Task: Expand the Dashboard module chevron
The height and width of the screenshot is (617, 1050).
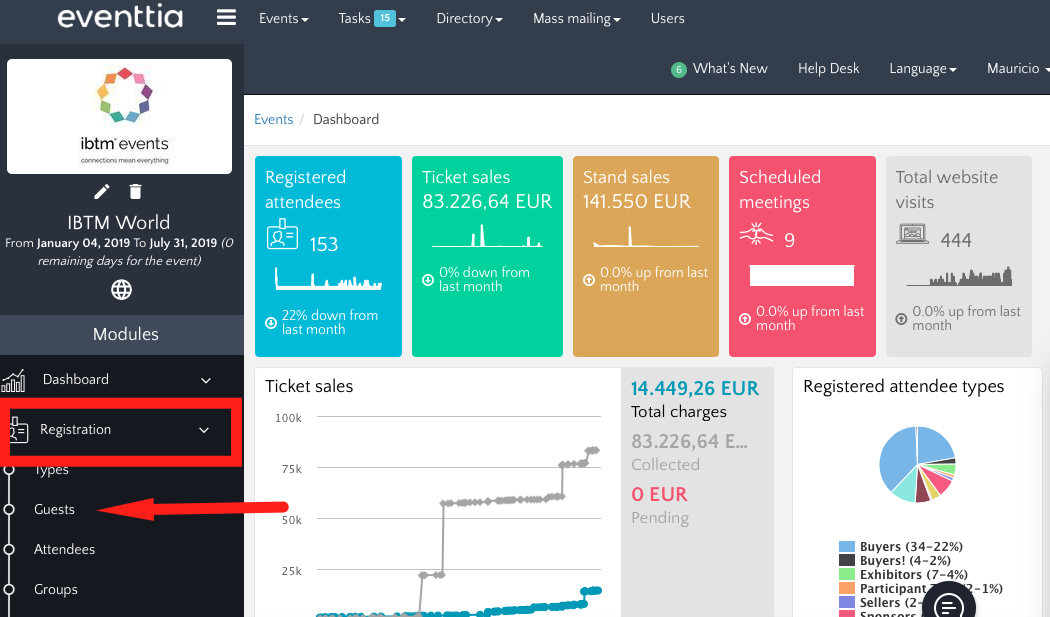Action: [x=206, y=380]
